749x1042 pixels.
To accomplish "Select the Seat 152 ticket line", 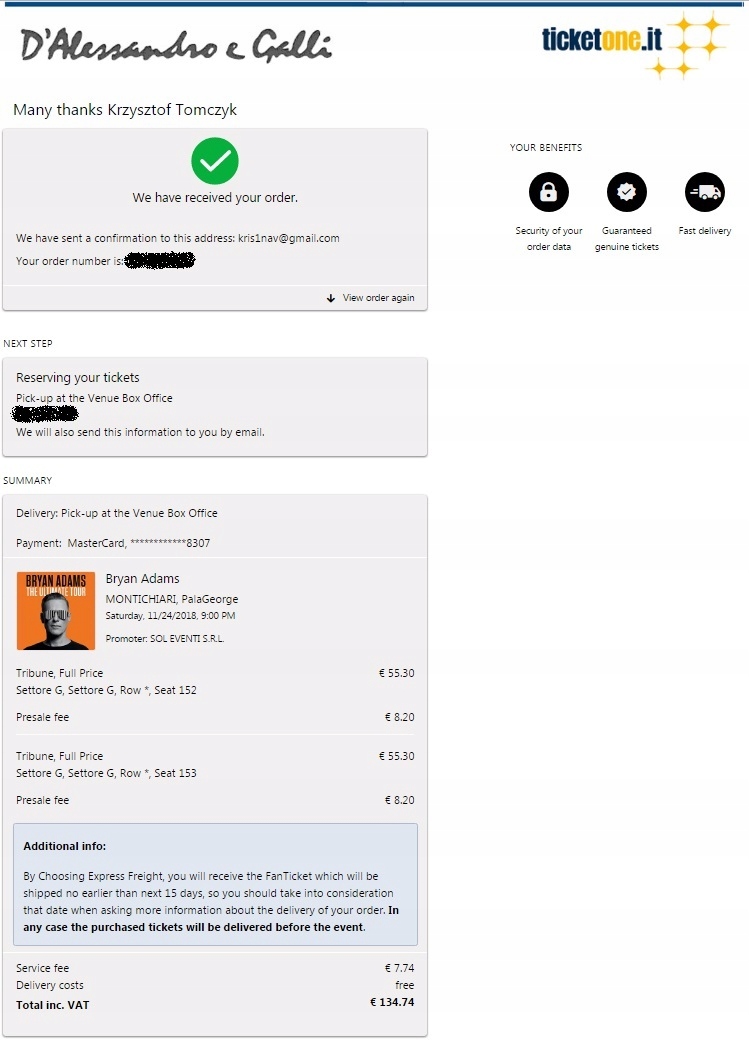I will pos(106,690).
